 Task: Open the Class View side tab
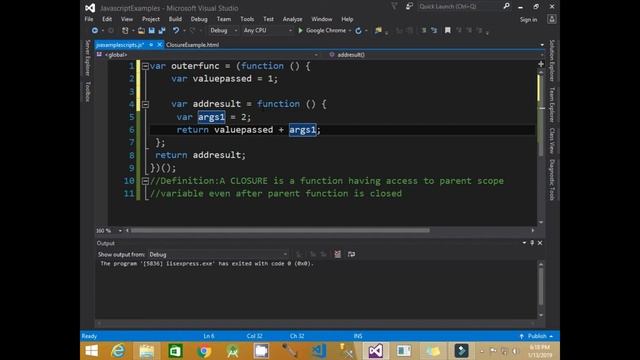[552, 141]
